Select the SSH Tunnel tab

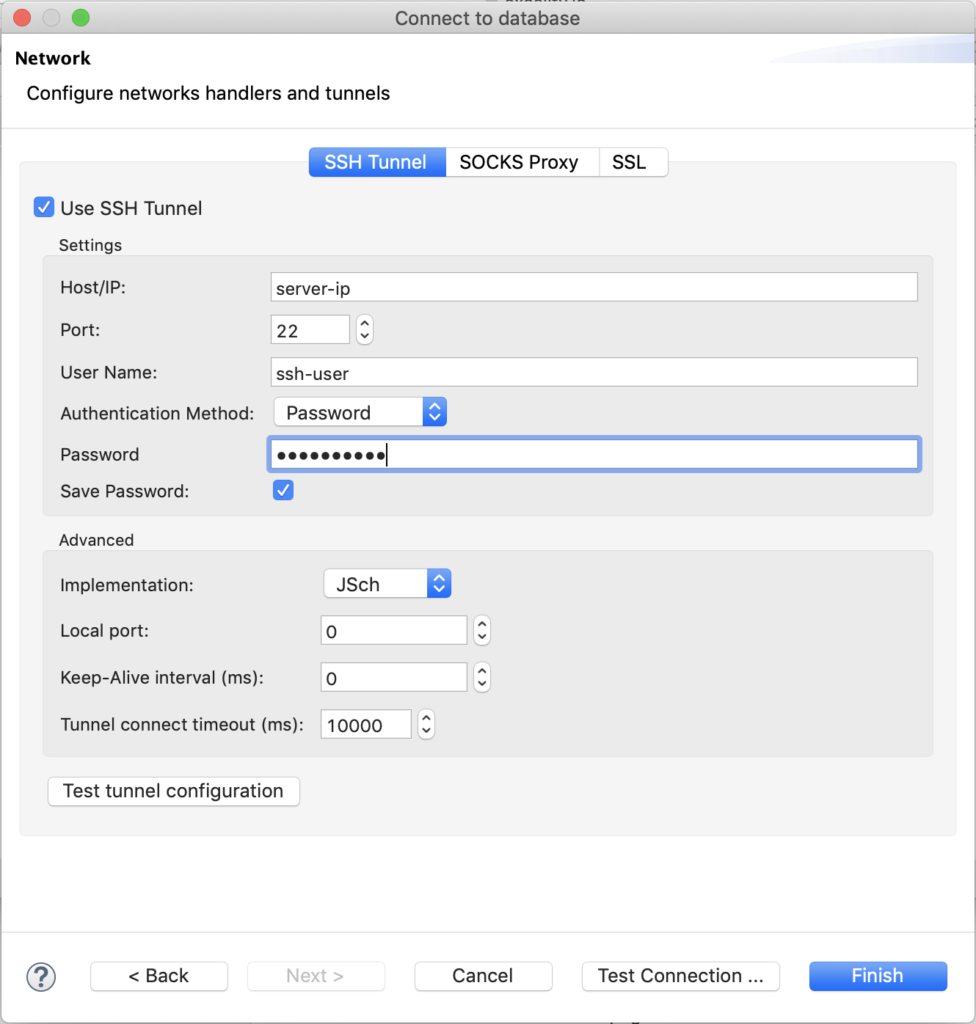click(x=377, y=161)
